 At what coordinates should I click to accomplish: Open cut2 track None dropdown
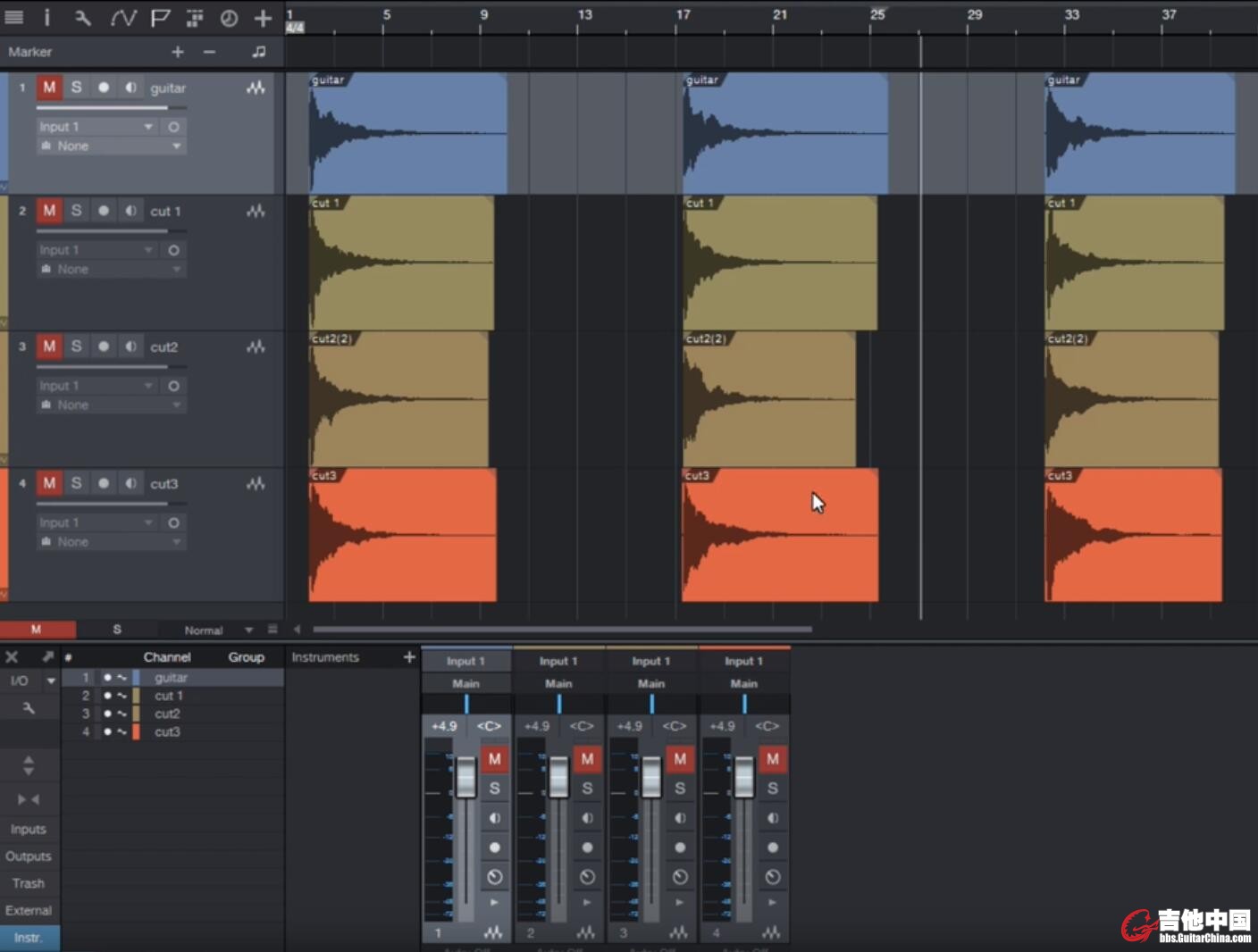[x=111, y=405]
